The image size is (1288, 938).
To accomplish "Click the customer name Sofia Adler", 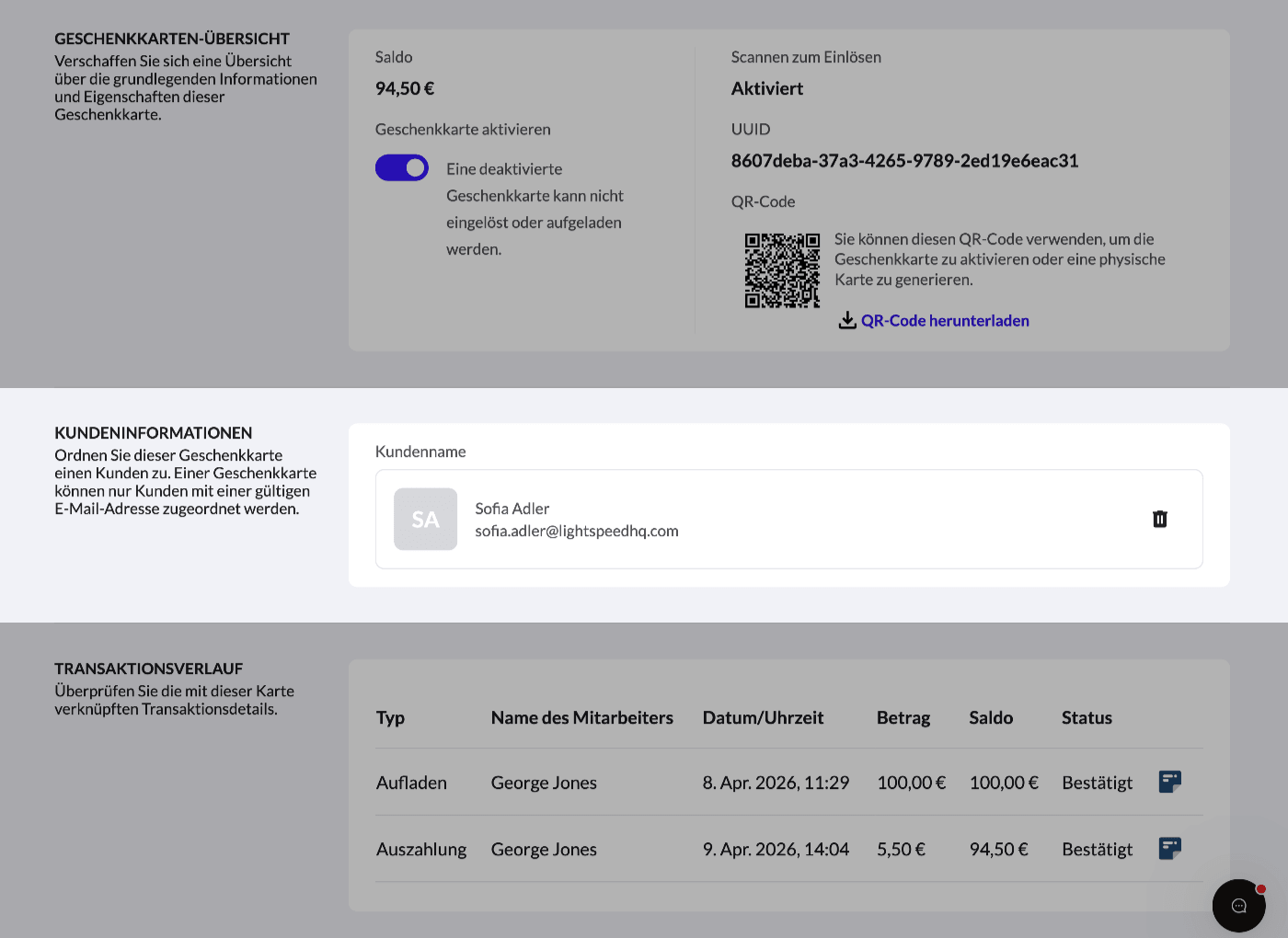I will pos(512,509).
